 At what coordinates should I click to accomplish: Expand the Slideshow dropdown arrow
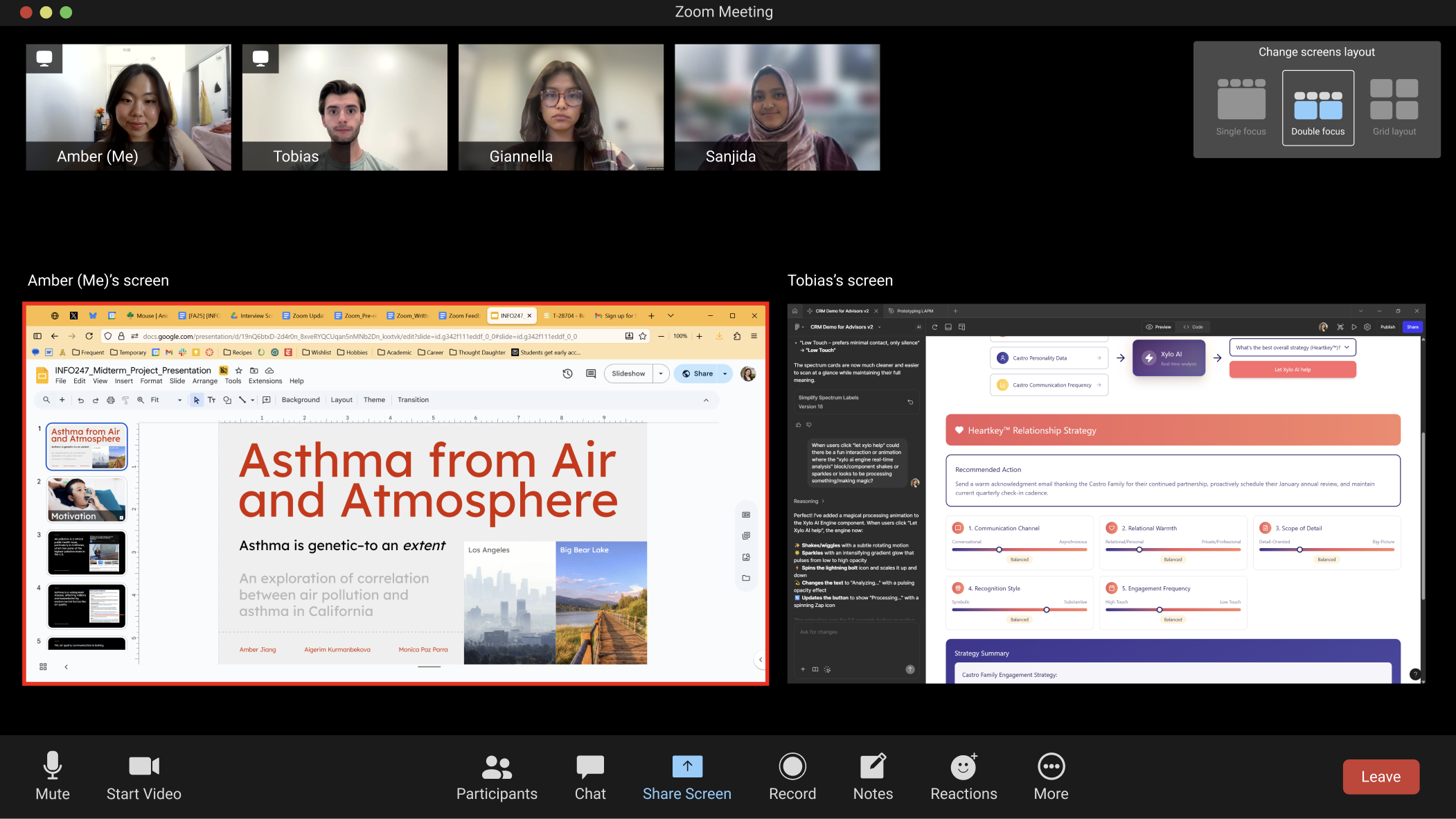pyautogui.click(x=661, y=373)
